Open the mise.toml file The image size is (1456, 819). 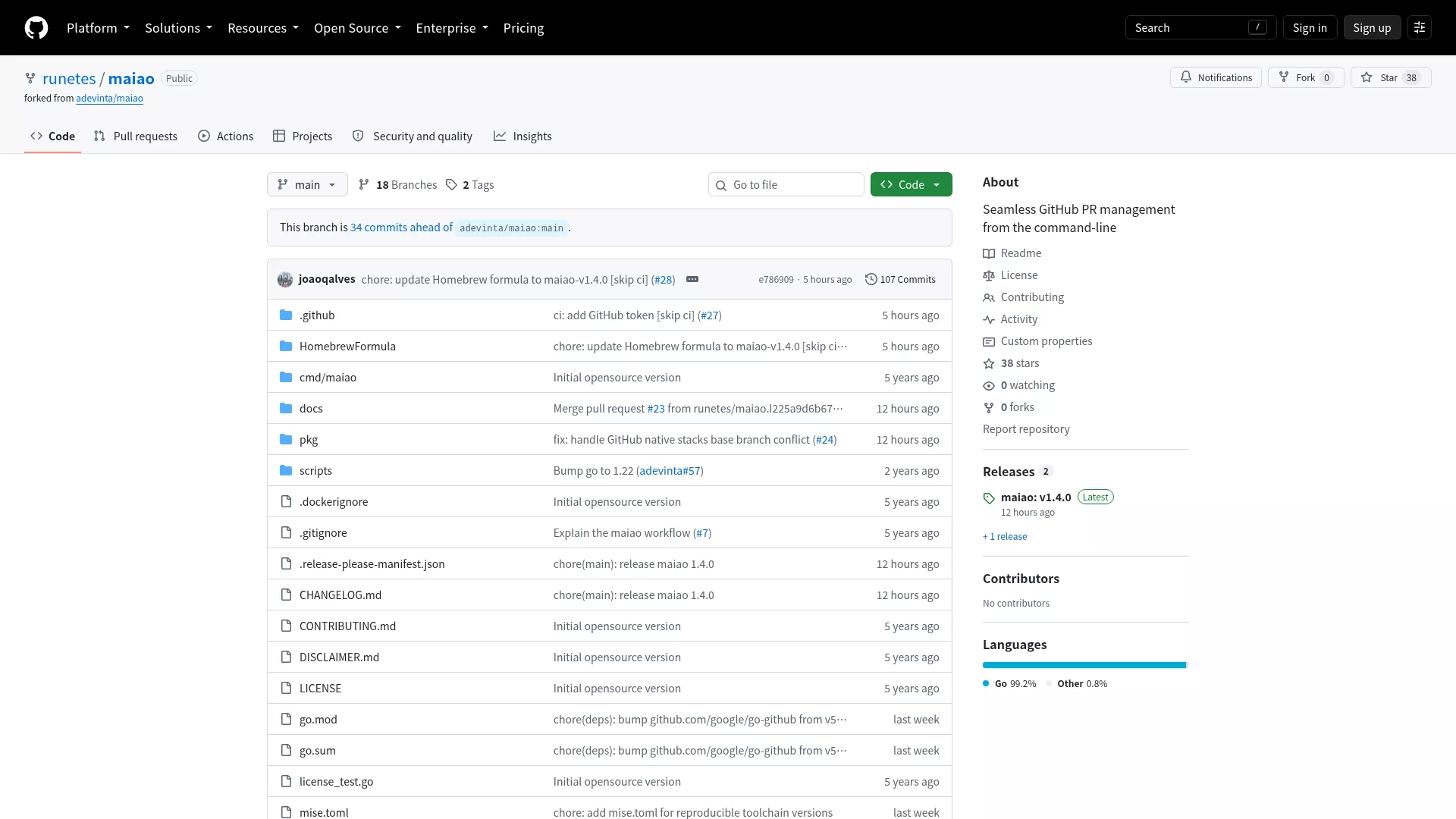pyautogui.click(x=324, y=813)
